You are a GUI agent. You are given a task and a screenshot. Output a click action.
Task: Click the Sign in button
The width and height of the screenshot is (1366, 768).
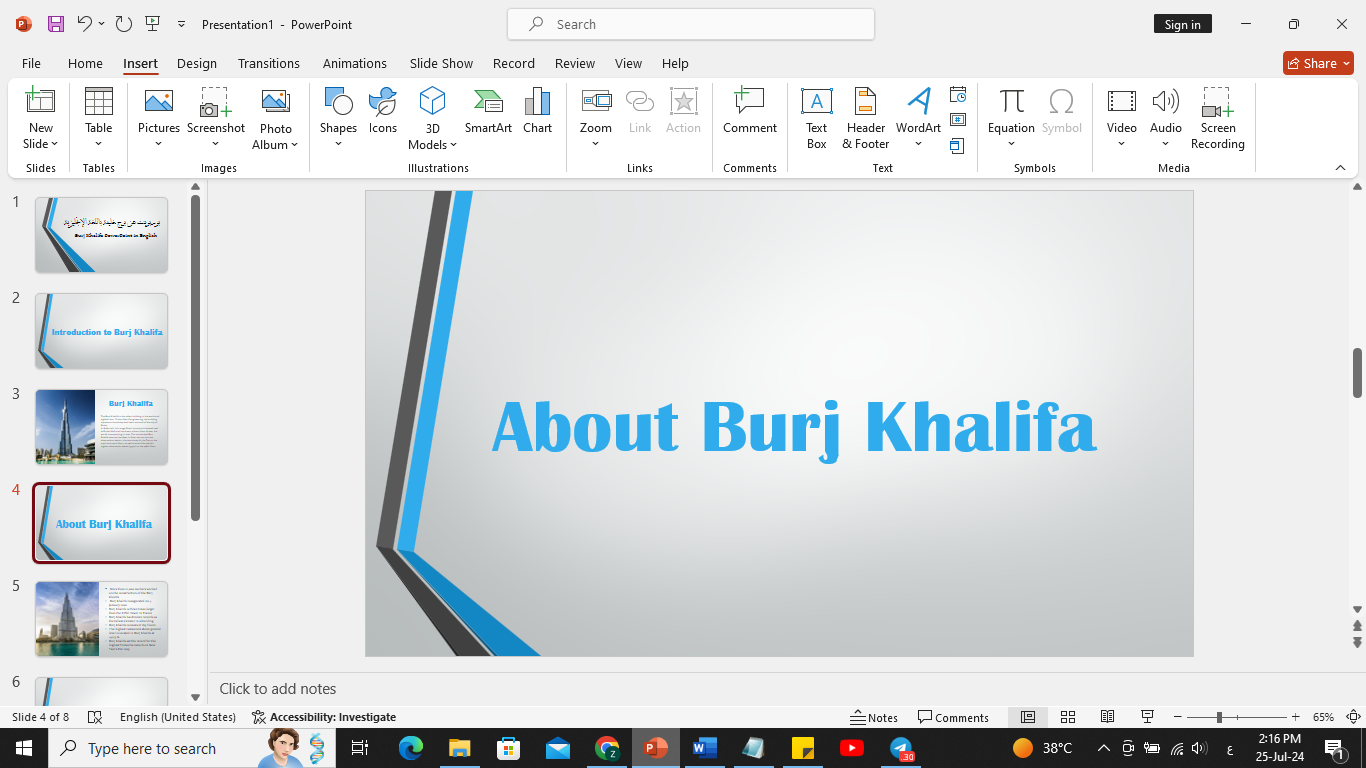[1183, 25]
